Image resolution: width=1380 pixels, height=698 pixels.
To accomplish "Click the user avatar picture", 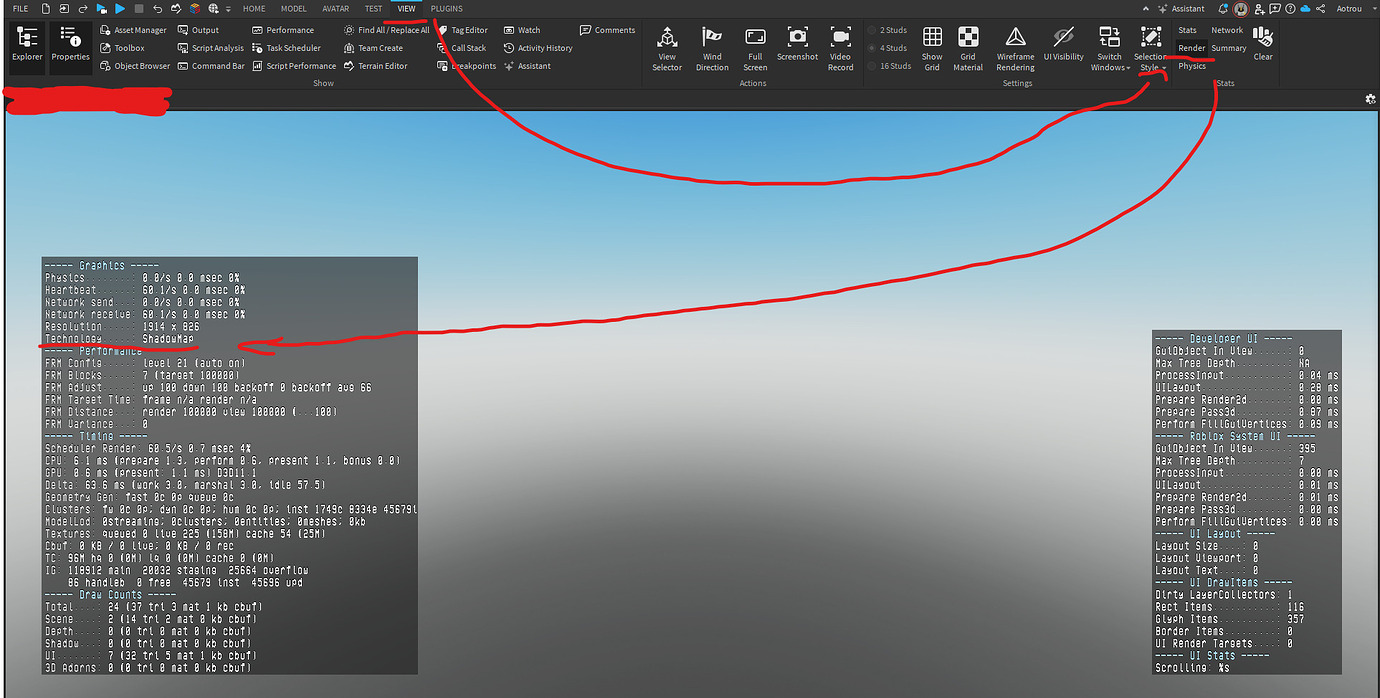I will pyautogui.click(x=1241, y=8).
